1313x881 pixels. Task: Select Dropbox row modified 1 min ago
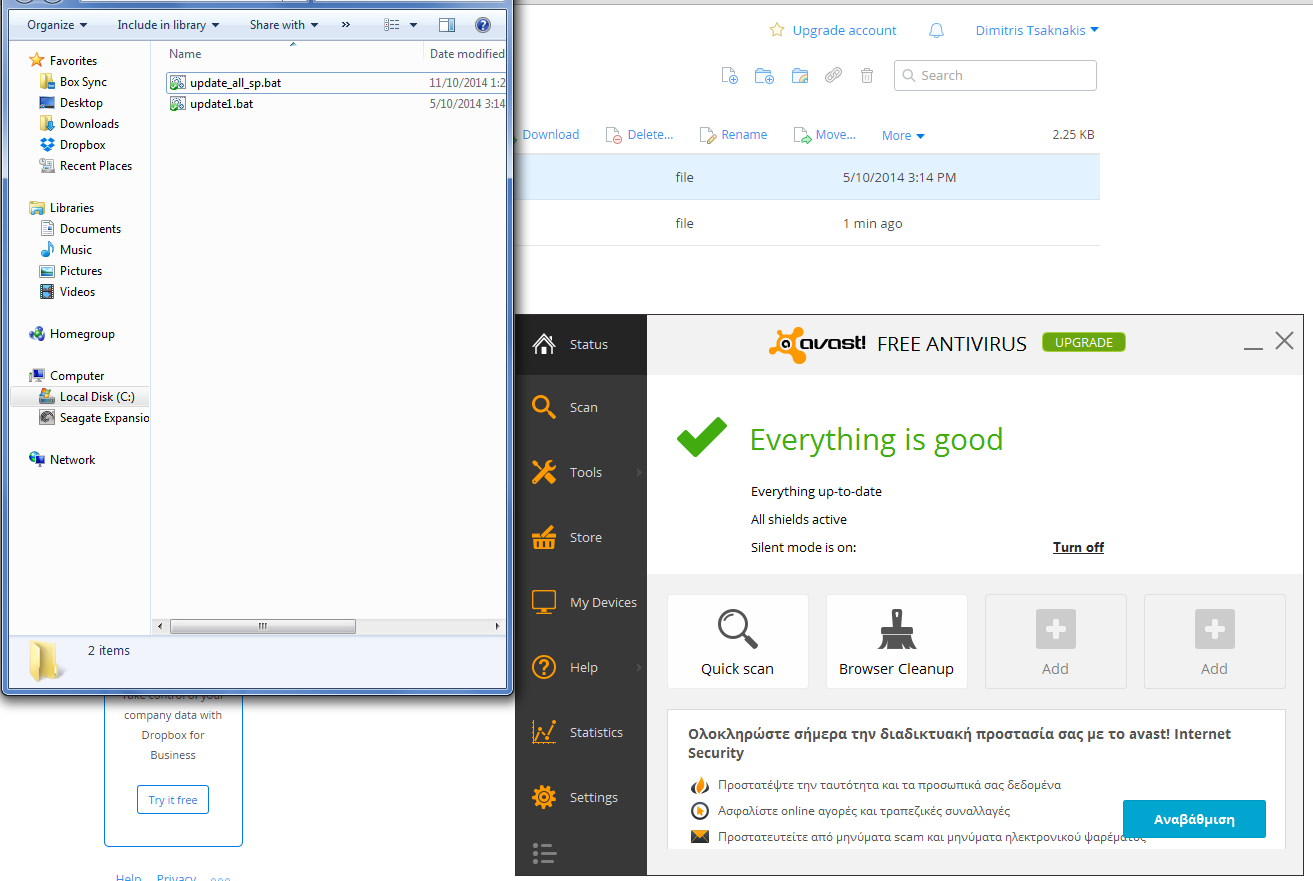pos(805,223)
